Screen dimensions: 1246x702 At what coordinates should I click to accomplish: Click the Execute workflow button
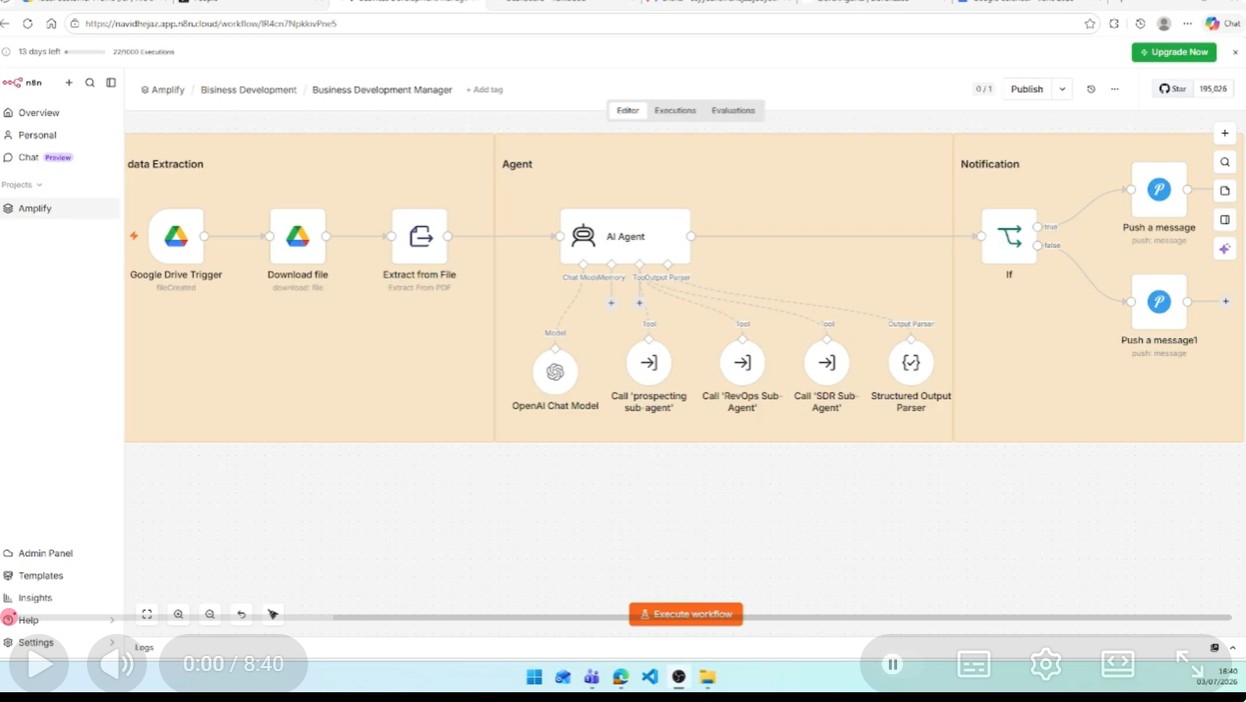pyautogui.click(x=686, y=614)
